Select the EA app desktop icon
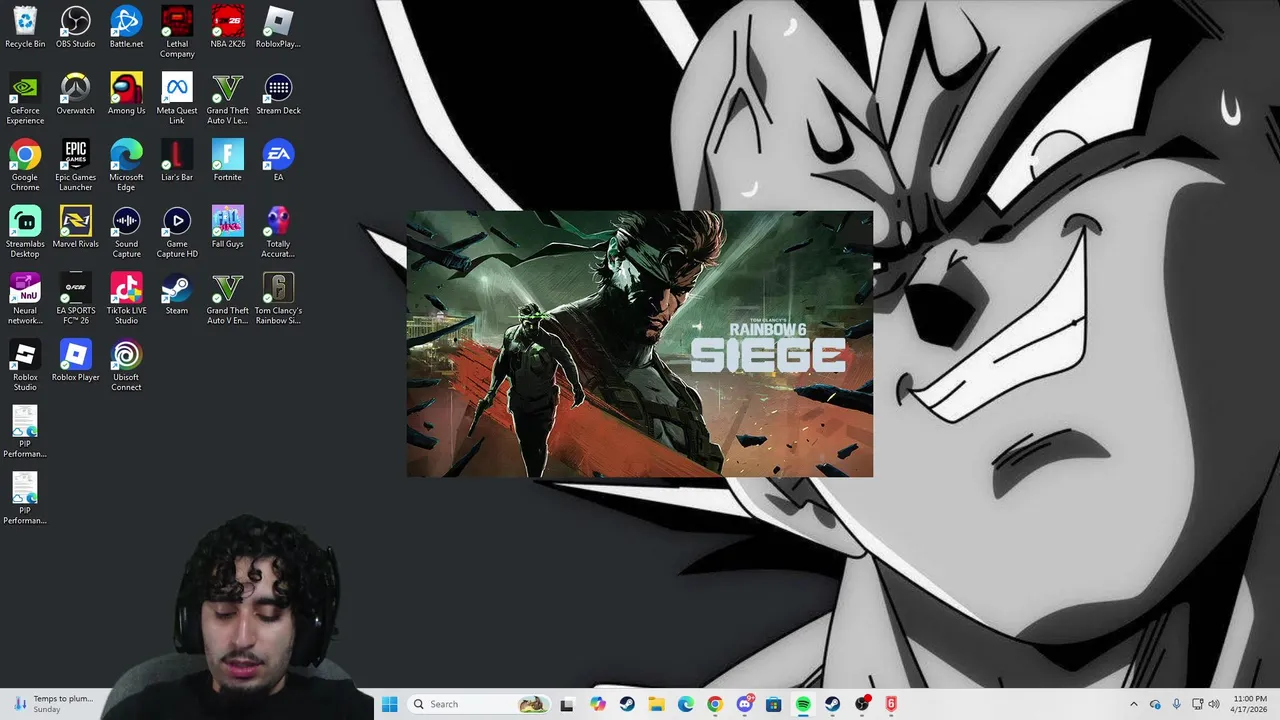The image size is (1280, 720). click(x=278, y=161)
